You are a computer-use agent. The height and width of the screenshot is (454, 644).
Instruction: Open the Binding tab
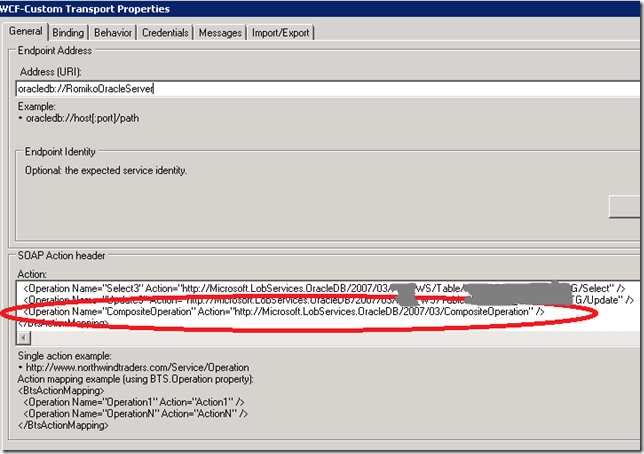click(68, 33)
